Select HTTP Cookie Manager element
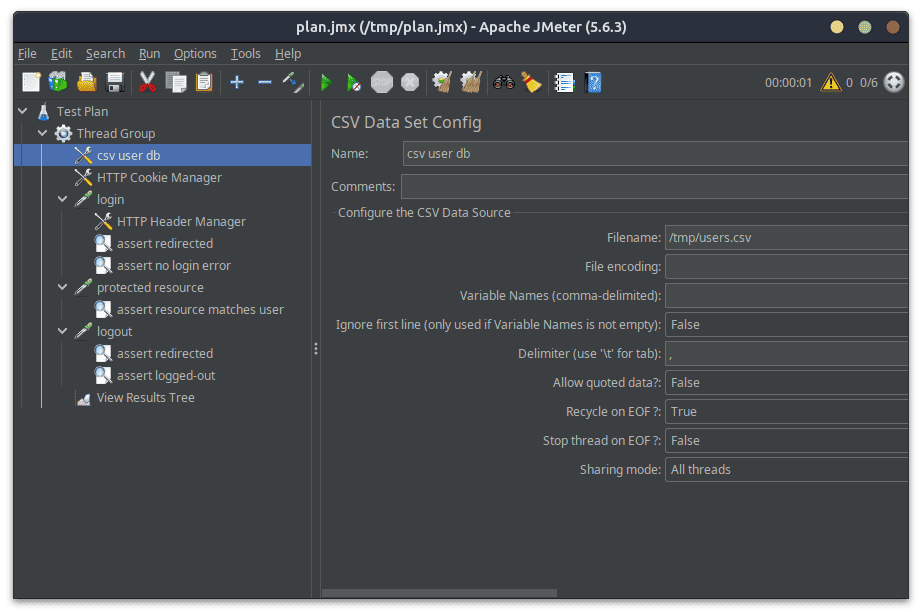The image size is (922, 615). coord(159,177)
